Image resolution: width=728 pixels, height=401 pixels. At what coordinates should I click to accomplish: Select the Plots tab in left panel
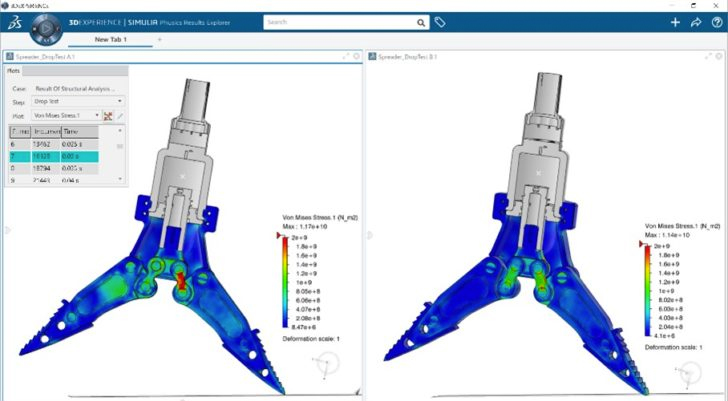(x=13, y=71)
